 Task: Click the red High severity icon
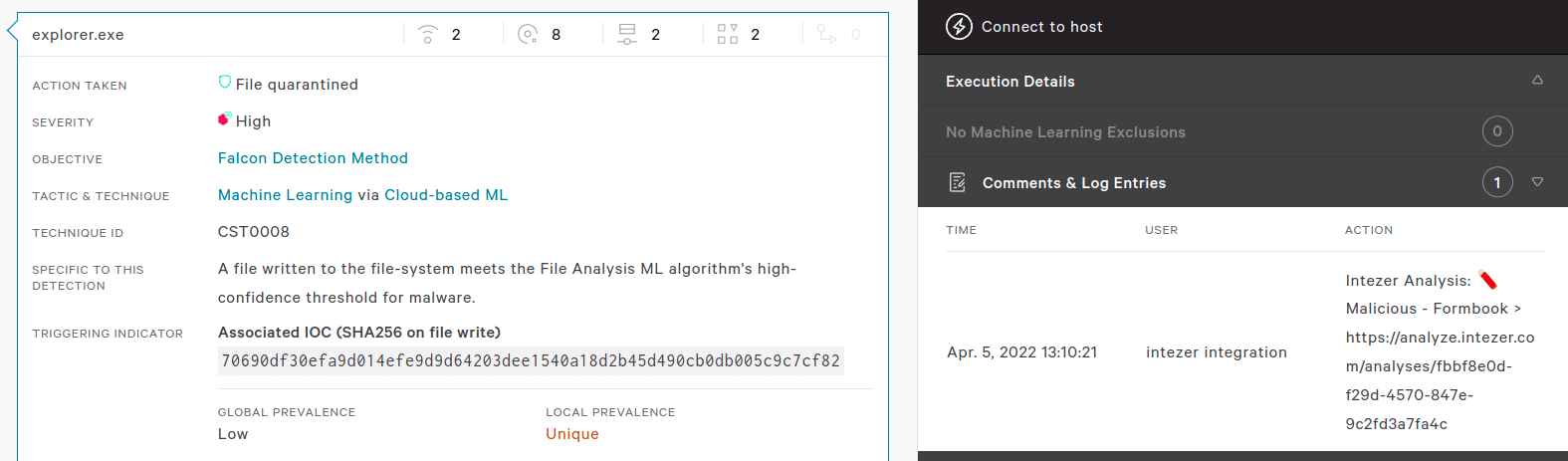224,119
